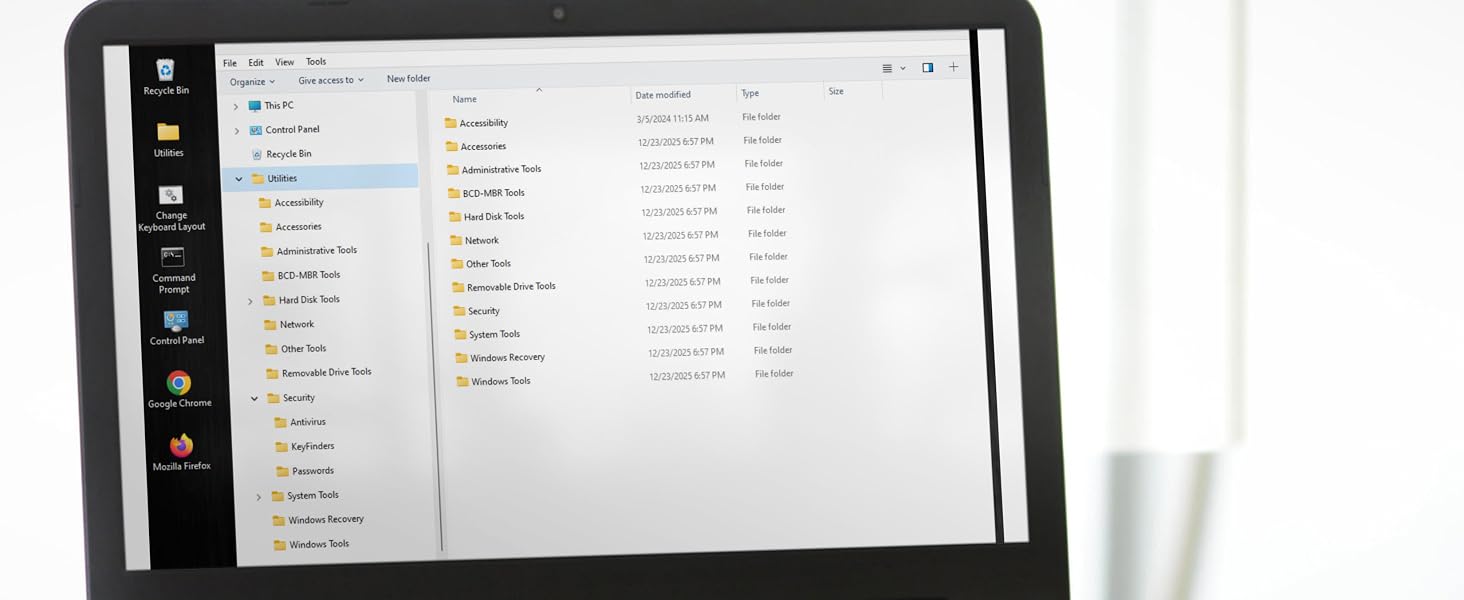Screen dimensions: 1464x600
Task: Click the plus icon in the toolbar
Action: pyautogui.click(x=953, y=67)
